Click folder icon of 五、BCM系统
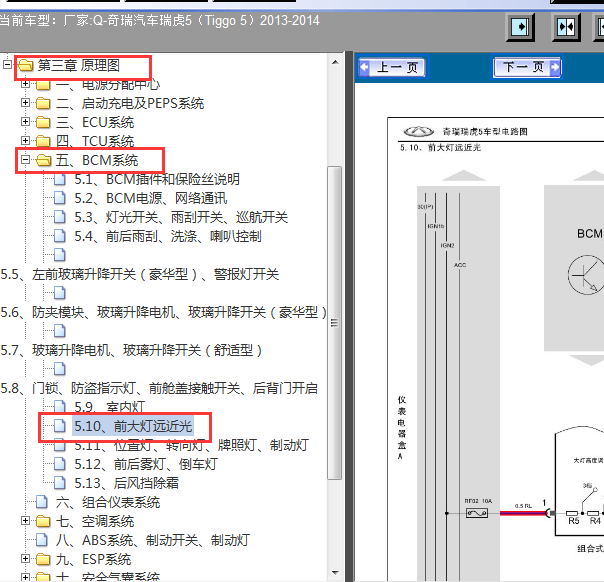 click(44, 160)
